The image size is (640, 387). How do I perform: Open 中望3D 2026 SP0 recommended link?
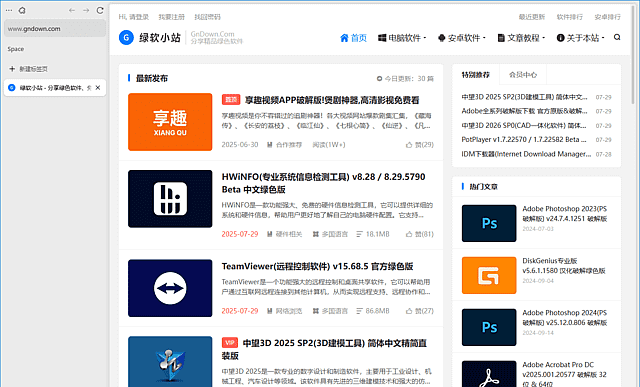[524, 125]
